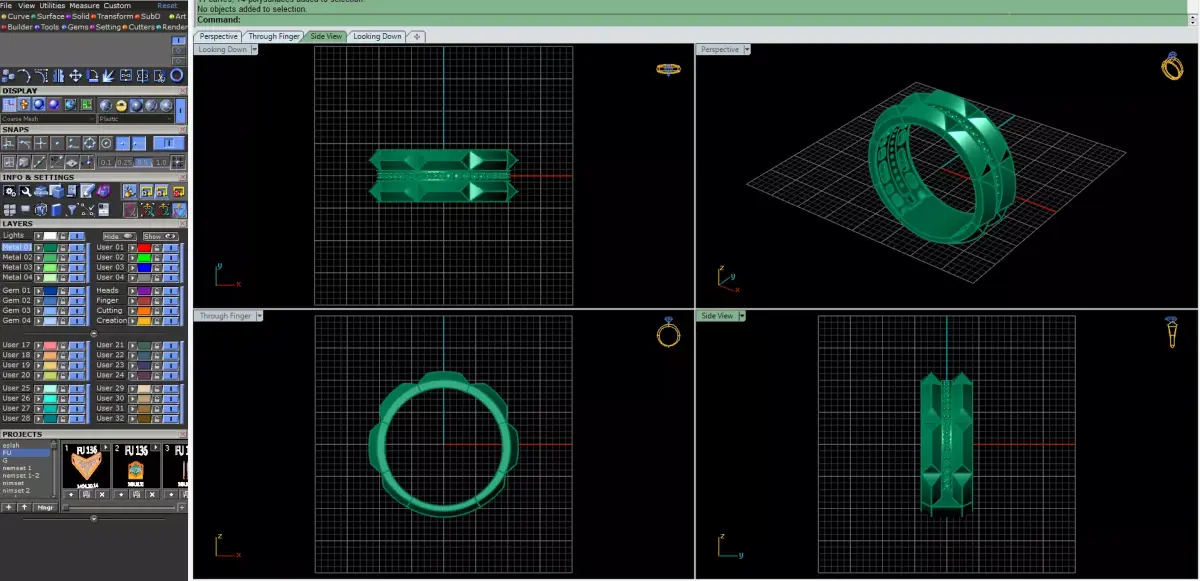Select the mirror tool icon
Screen dimensions: 1200x581
click(x=58, y=76)
